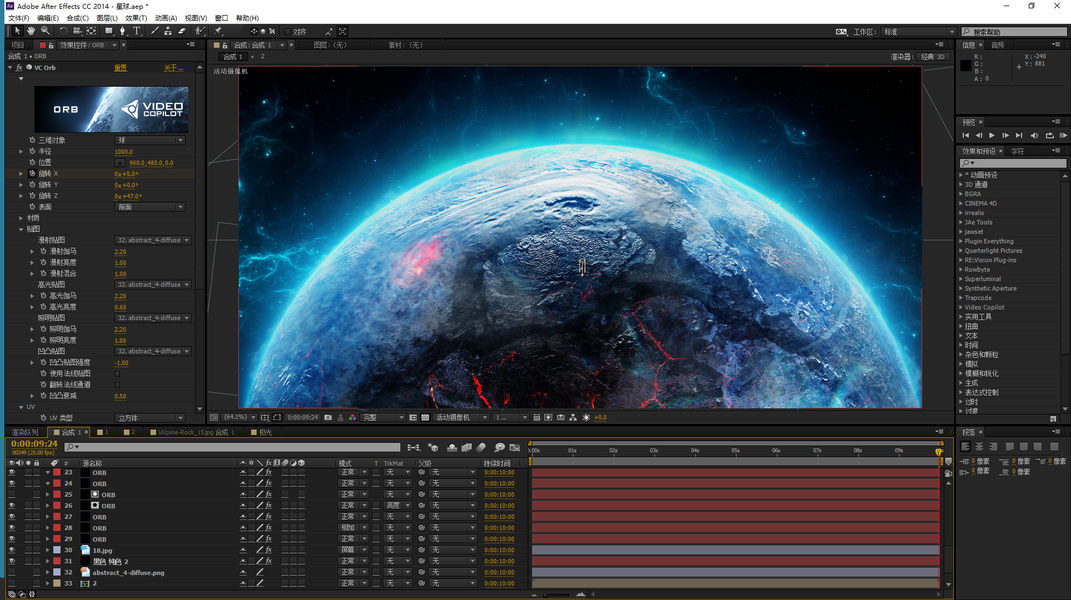Hide layer 23 ORB with eye toggle
Image resolution: width=1071 pixels, height=600 pixels.
click(12, 473)
